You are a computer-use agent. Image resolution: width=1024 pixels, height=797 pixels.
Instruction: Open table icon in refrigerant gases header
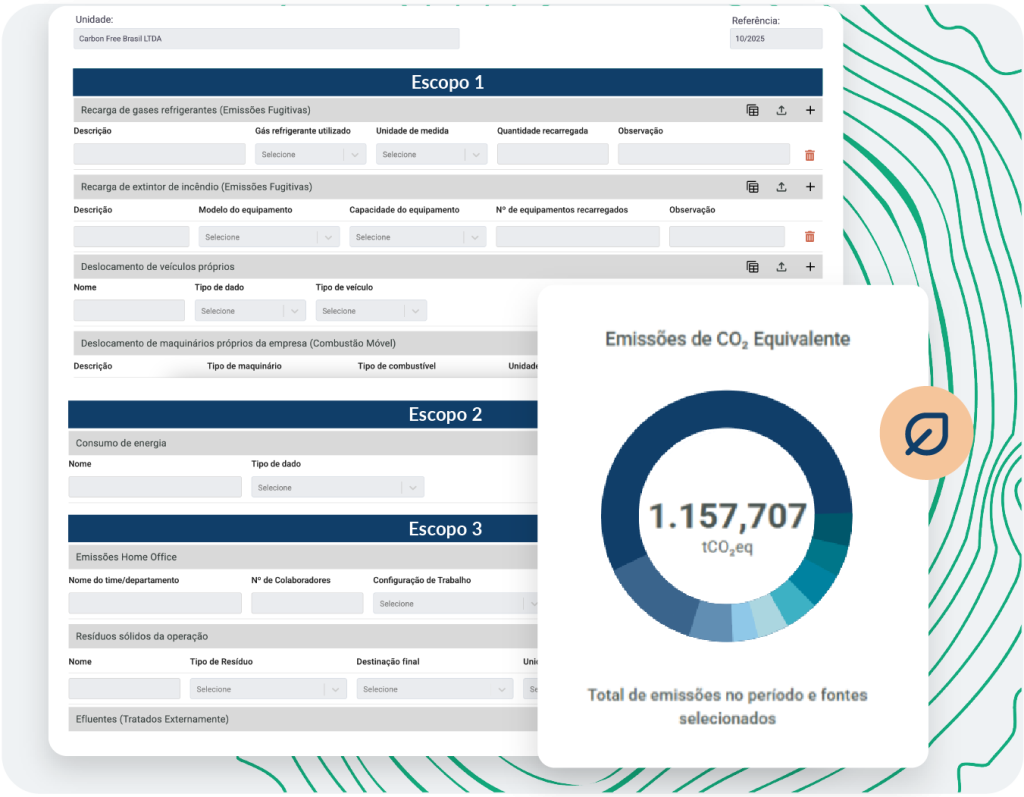click(x=752, y=110)
